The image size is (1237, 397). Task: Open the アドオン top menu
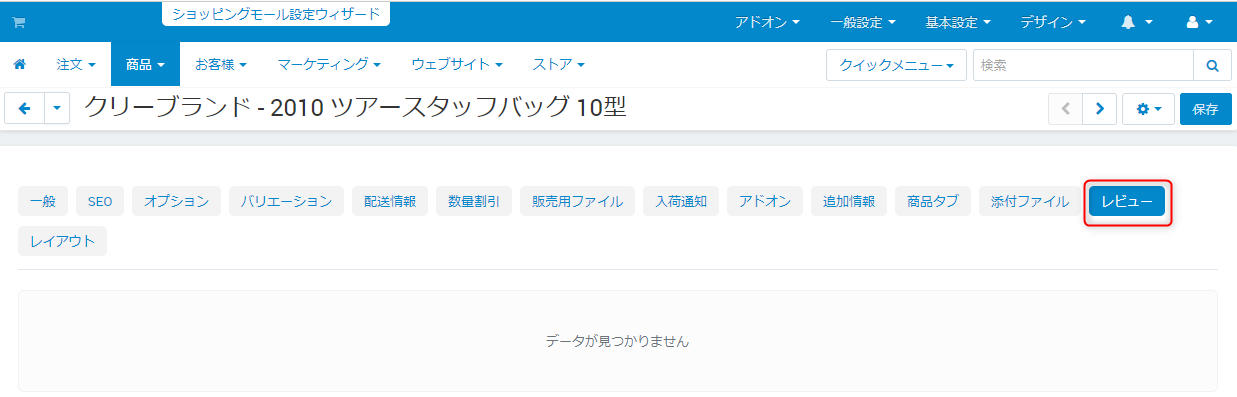tap(767, 21)
